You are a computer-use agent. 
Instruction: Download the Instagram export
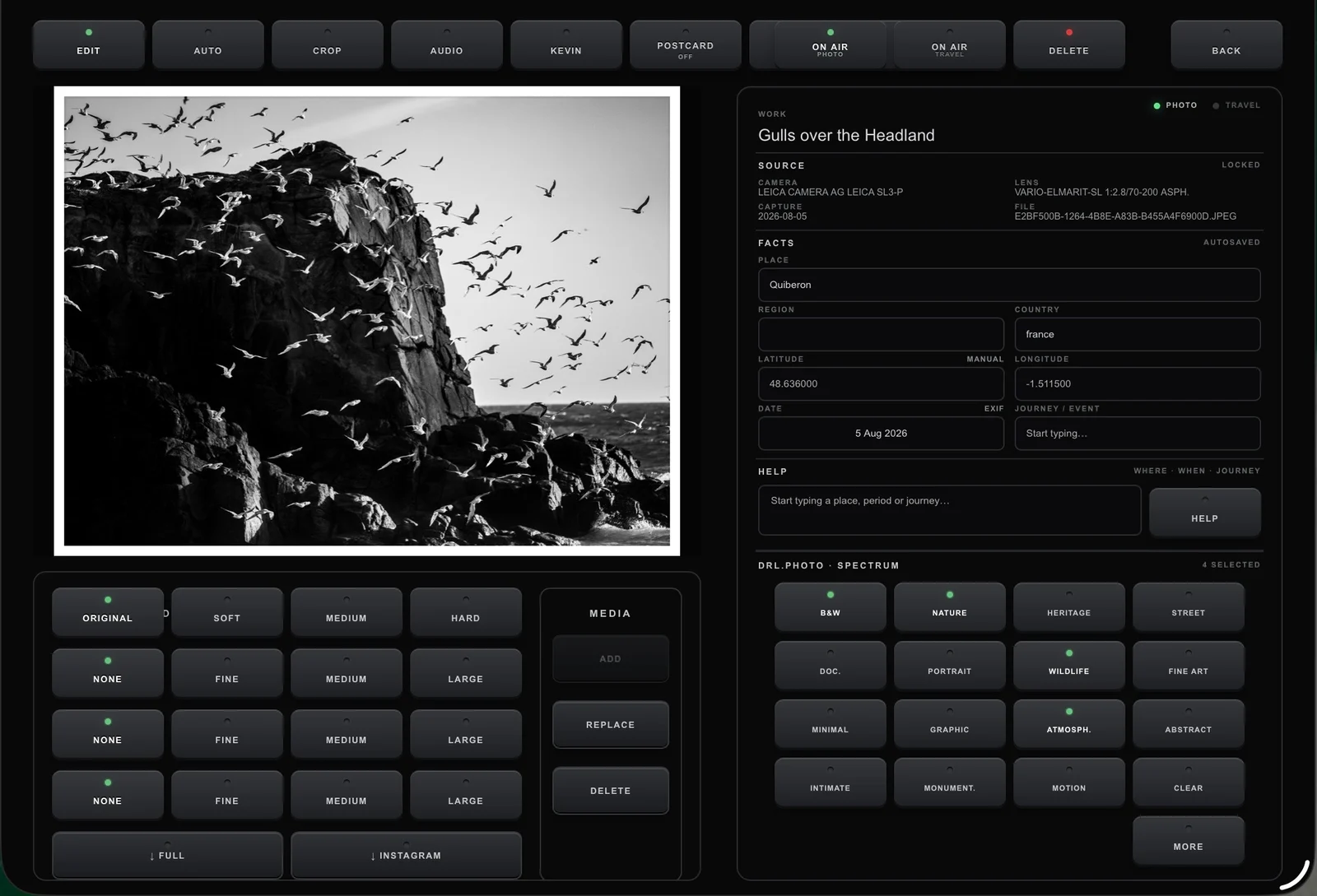coord(406,856)
